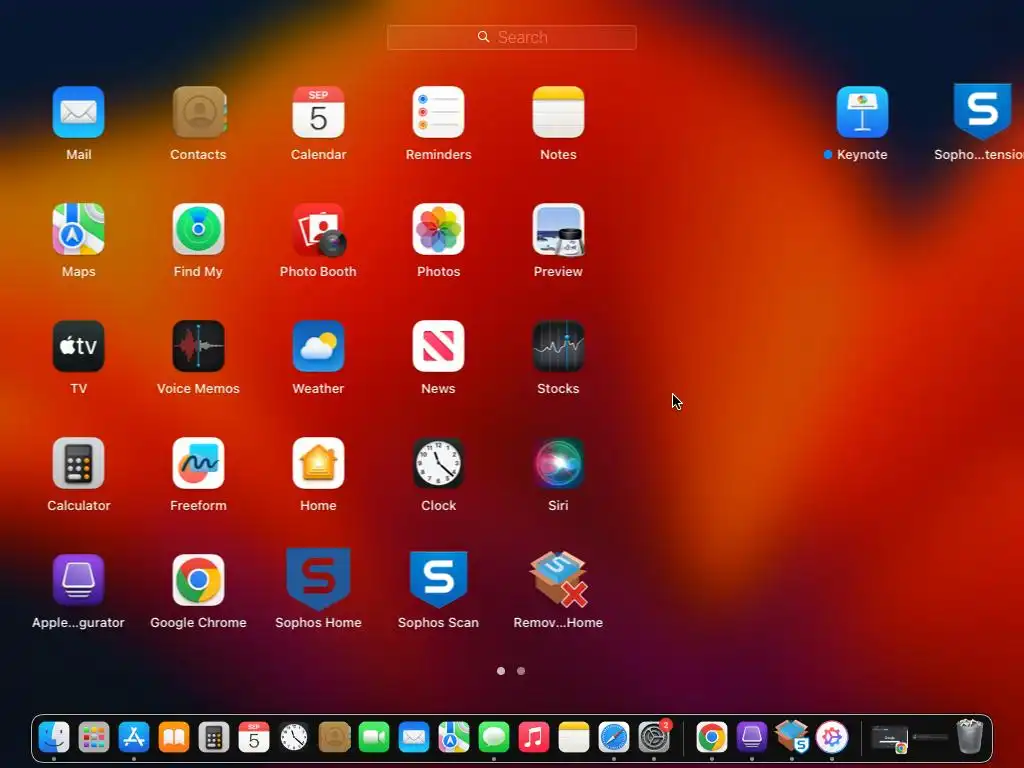
Task: Launch Voice Memos
Action: [199, 346]
